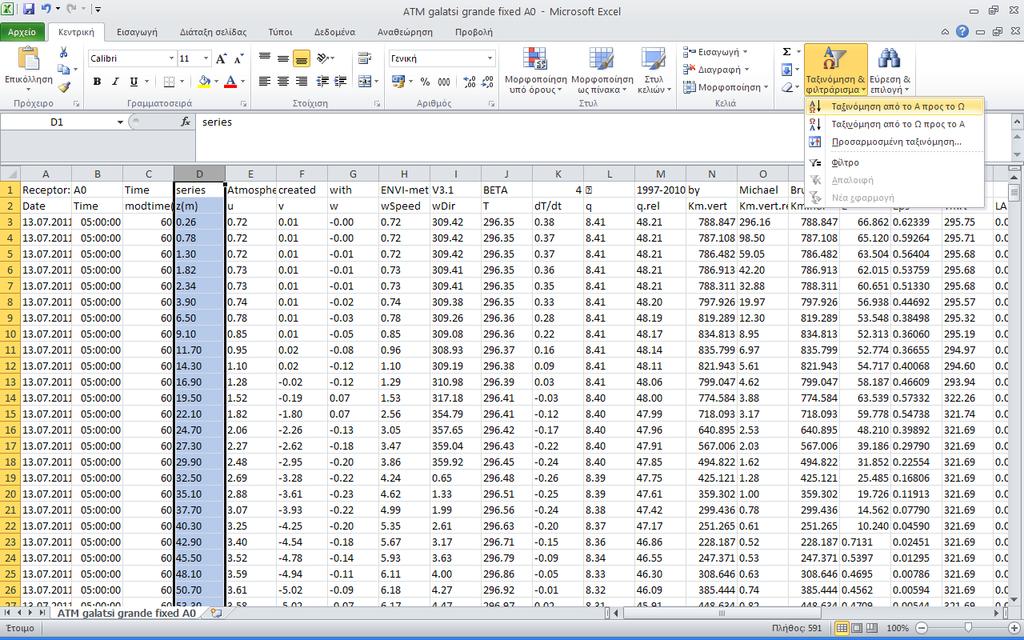Open the Calibri font name dropdown
This screenshot has width=1024, height=640.
pos(172,59)
